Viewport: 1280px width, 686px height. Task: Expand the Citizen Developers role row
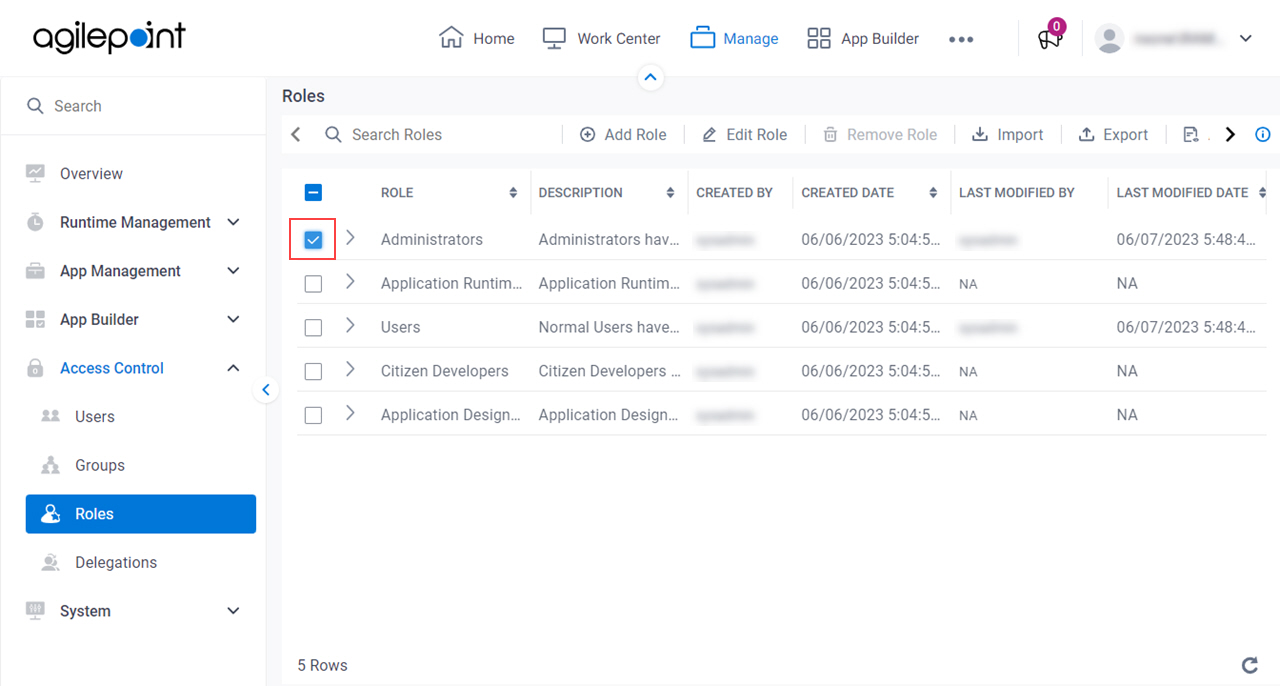coord(350,369)
